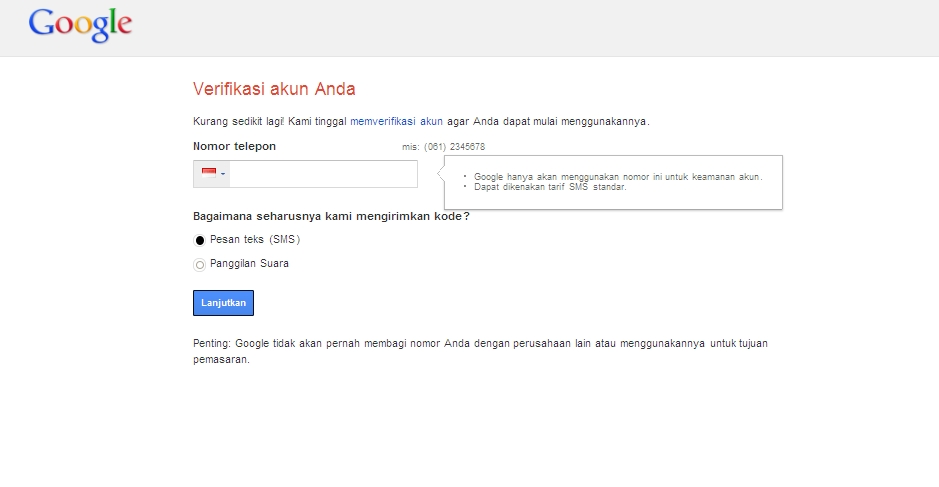Open the Indonesia flag country selector
The width and height of the screenshot is (939, 487).
click(x=212, y=174)
